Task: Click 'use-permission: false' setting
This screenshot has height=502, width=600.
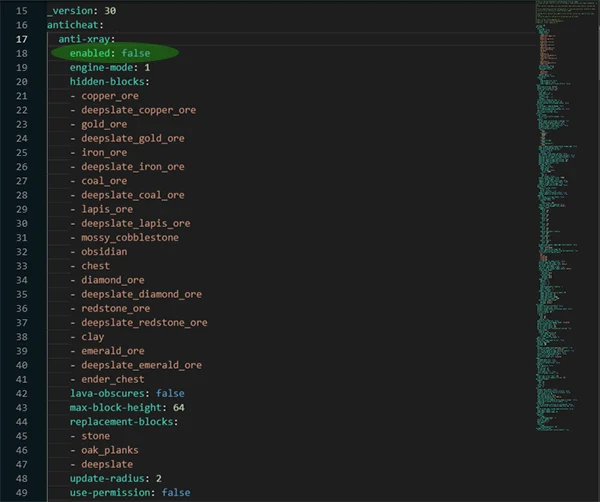Action: point(129,492)
